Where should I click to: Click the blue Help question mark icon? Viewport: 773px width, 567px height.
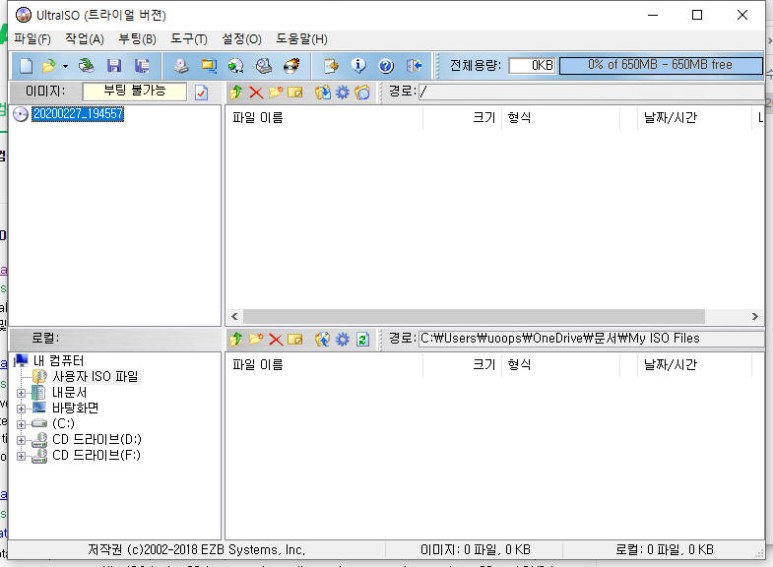pos(386,66)
